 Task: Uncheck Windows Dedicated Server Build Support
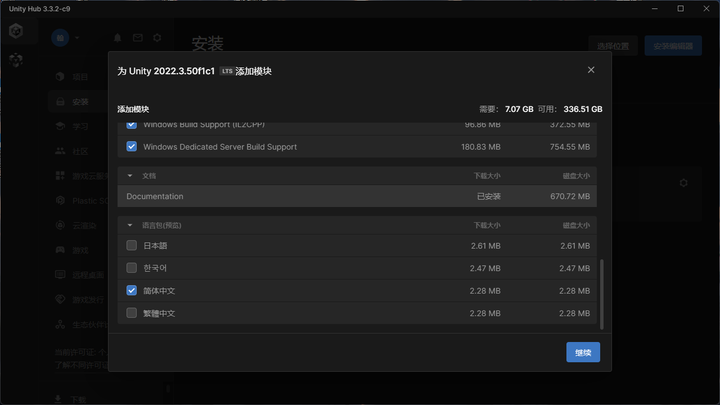click(131, 146)
